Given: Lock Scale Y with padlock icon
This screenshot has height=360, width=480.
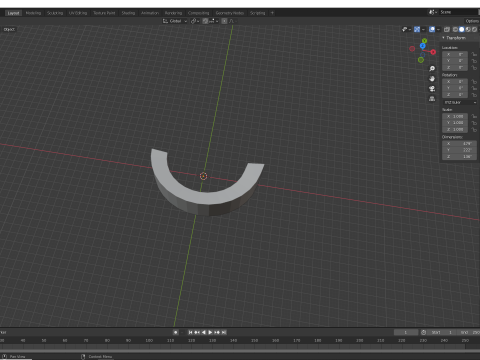Looking at the screenshot, I should (x=474, y=123).
